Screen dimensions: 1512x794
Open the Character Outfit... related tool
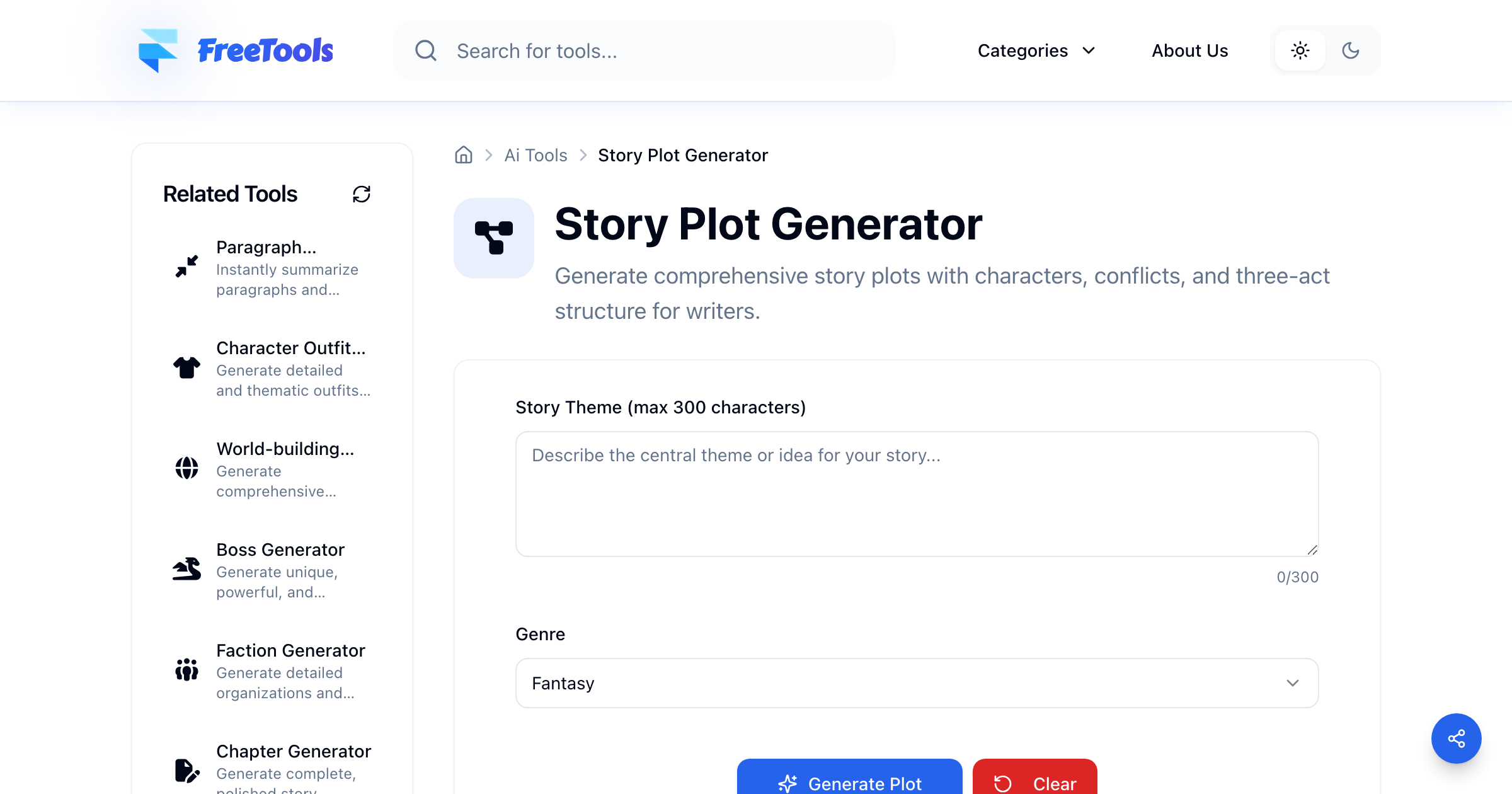coord(272,368)
